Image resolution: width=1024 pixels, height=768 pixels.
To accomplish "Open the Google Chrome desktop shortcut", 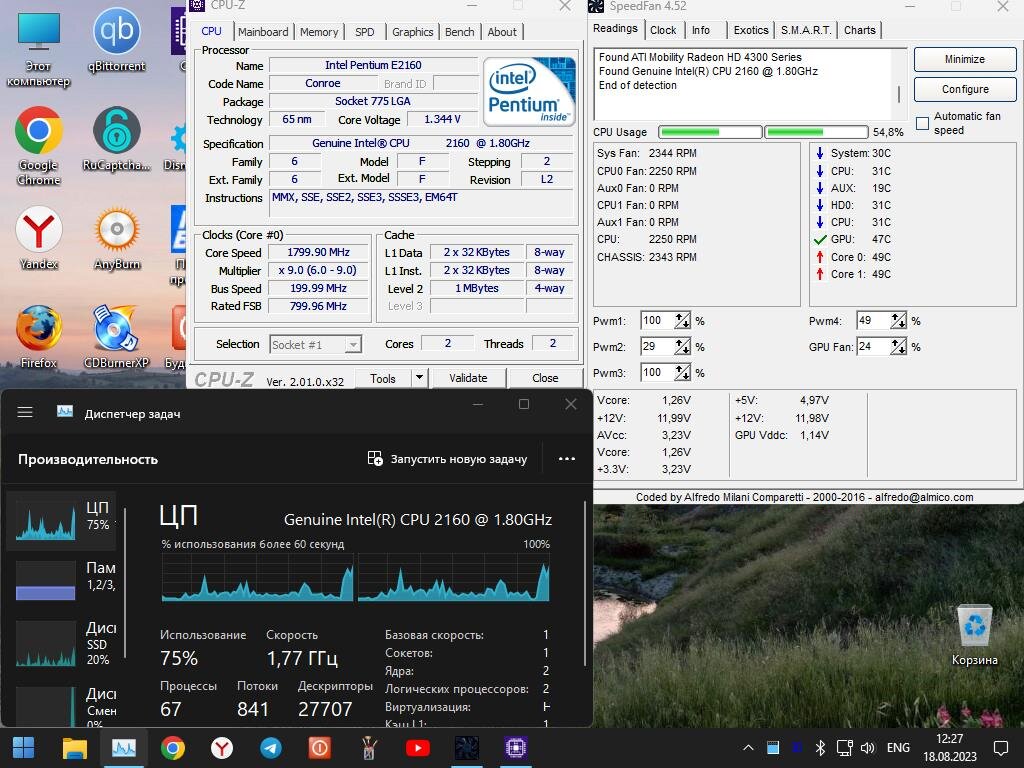I will click(x=39, y=146).
